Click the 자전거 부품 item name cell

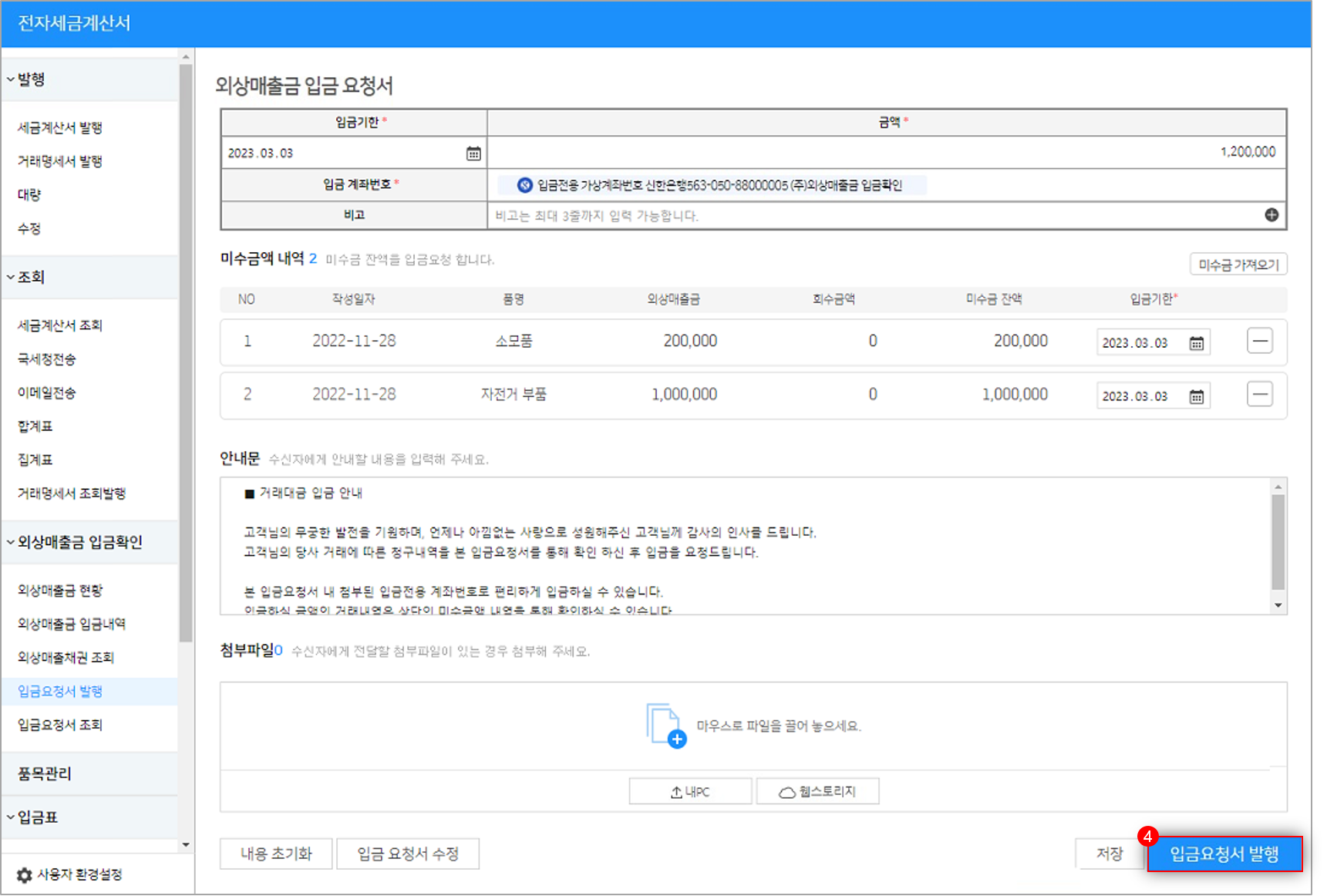coord(514,394)
